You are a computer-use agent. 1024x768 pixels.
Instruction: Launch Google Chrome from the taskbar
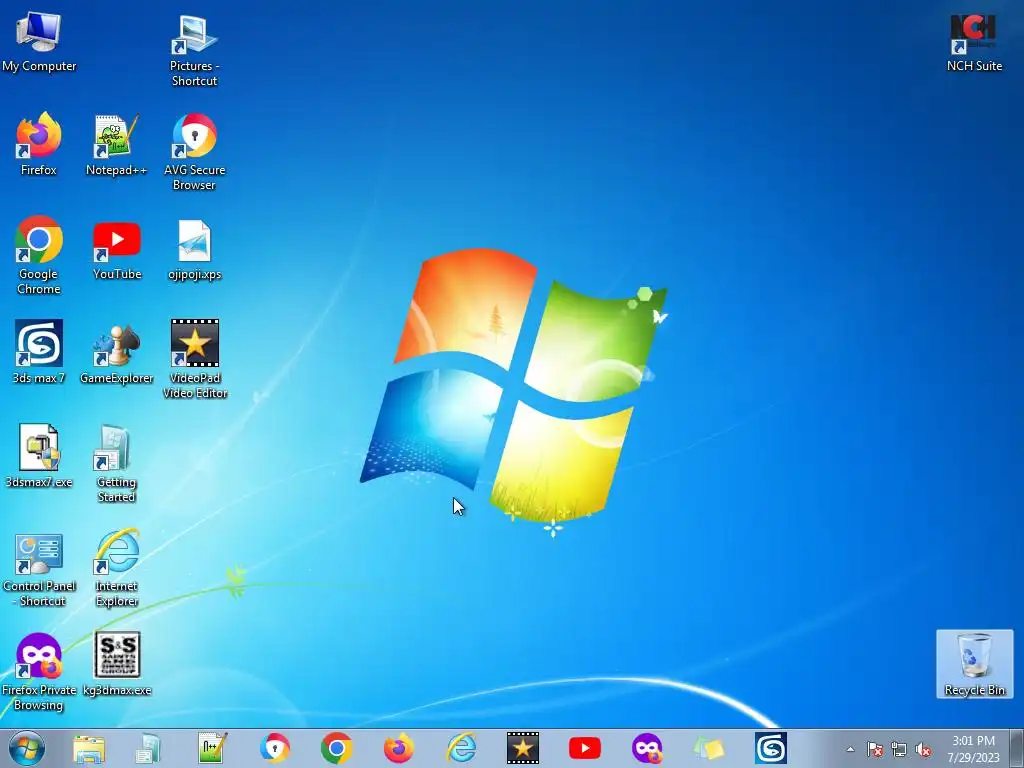point(336,748)
